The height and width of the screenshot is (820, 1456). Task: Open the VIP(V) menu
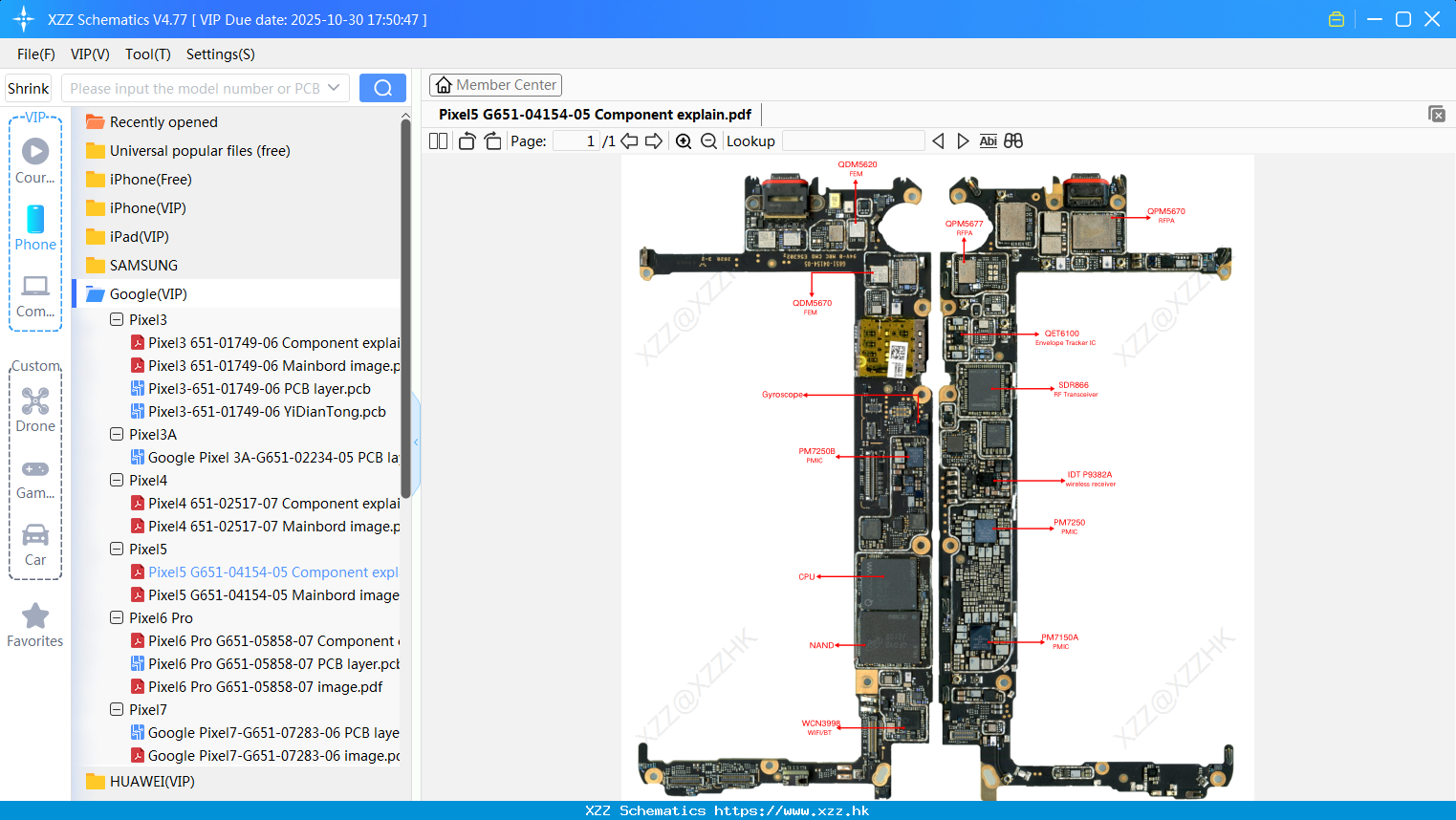click(90, 54)
